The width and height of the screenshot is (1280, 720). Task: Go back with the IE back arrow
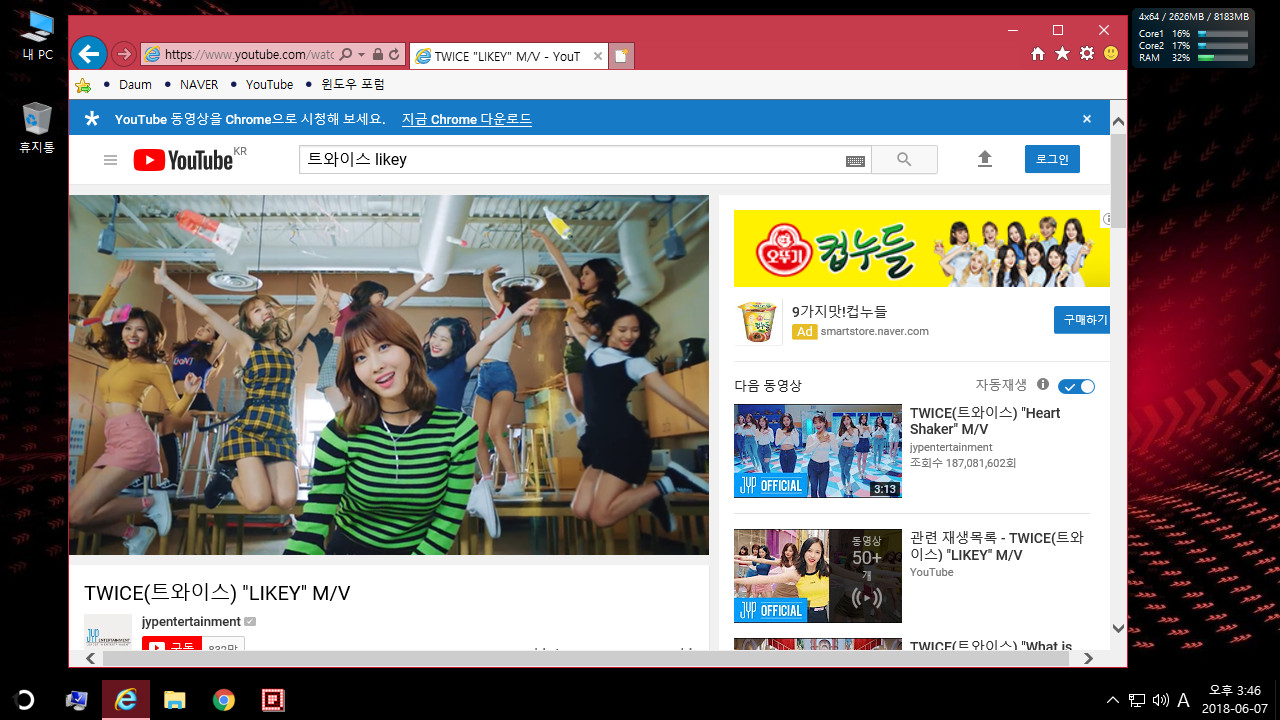(89, 54)
